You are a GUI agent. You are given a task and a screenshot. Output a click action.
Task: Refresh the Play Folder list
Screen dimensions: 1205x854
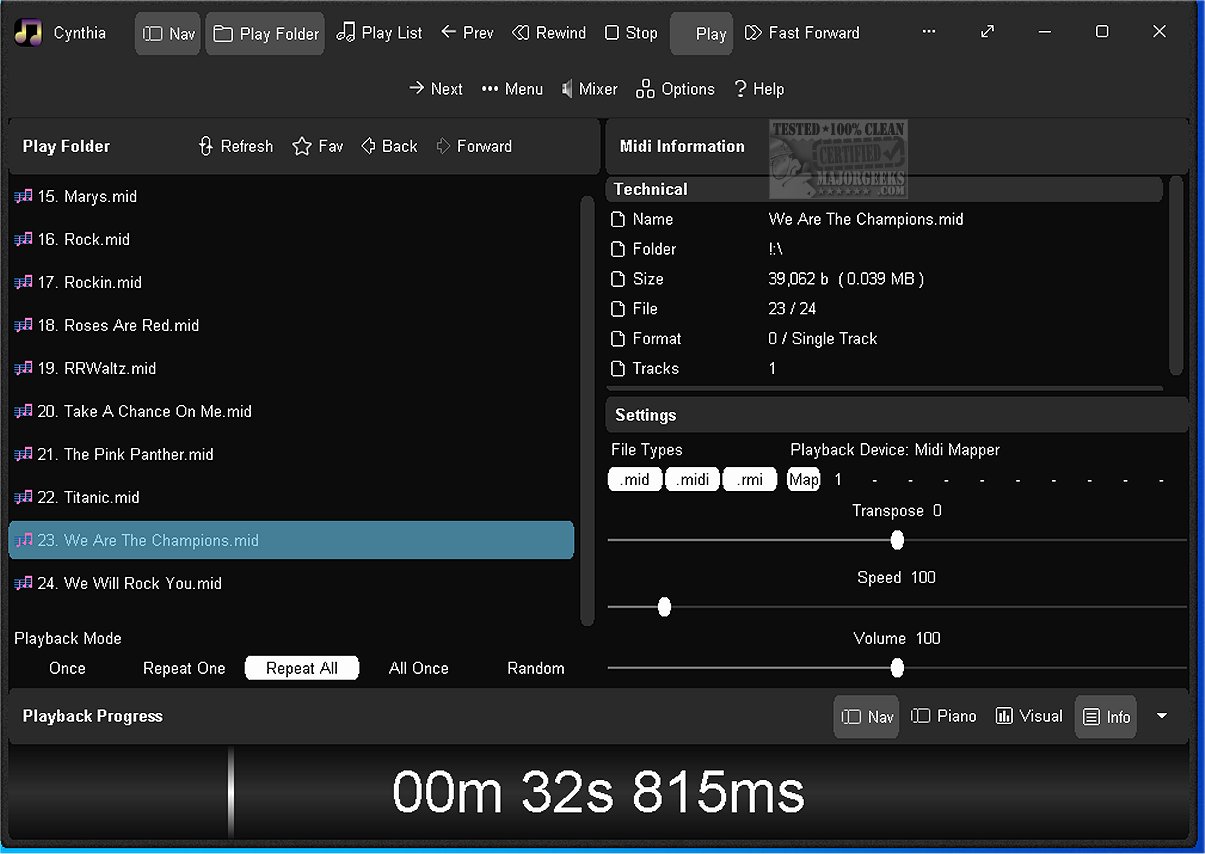tap(235, 146)
